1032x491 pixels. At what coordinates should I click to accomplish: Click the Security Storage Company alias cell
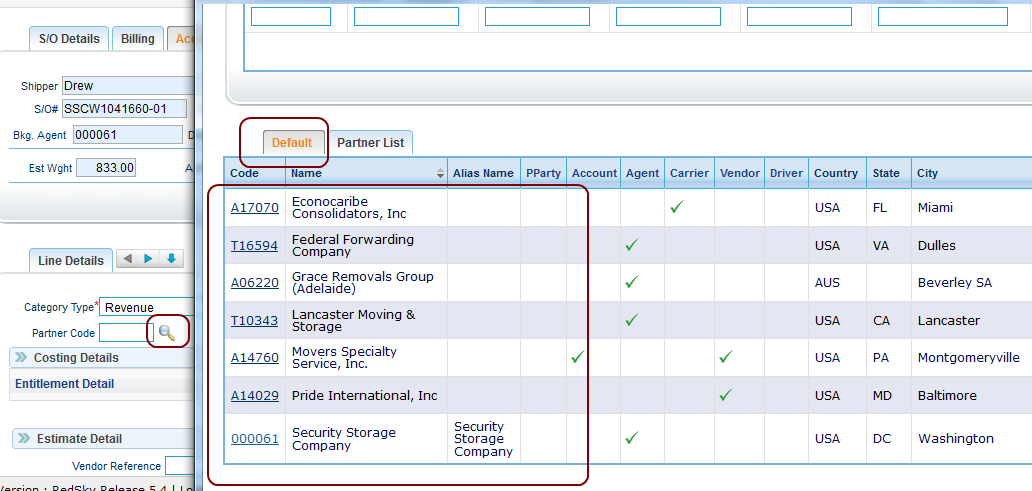click(483, 439)
